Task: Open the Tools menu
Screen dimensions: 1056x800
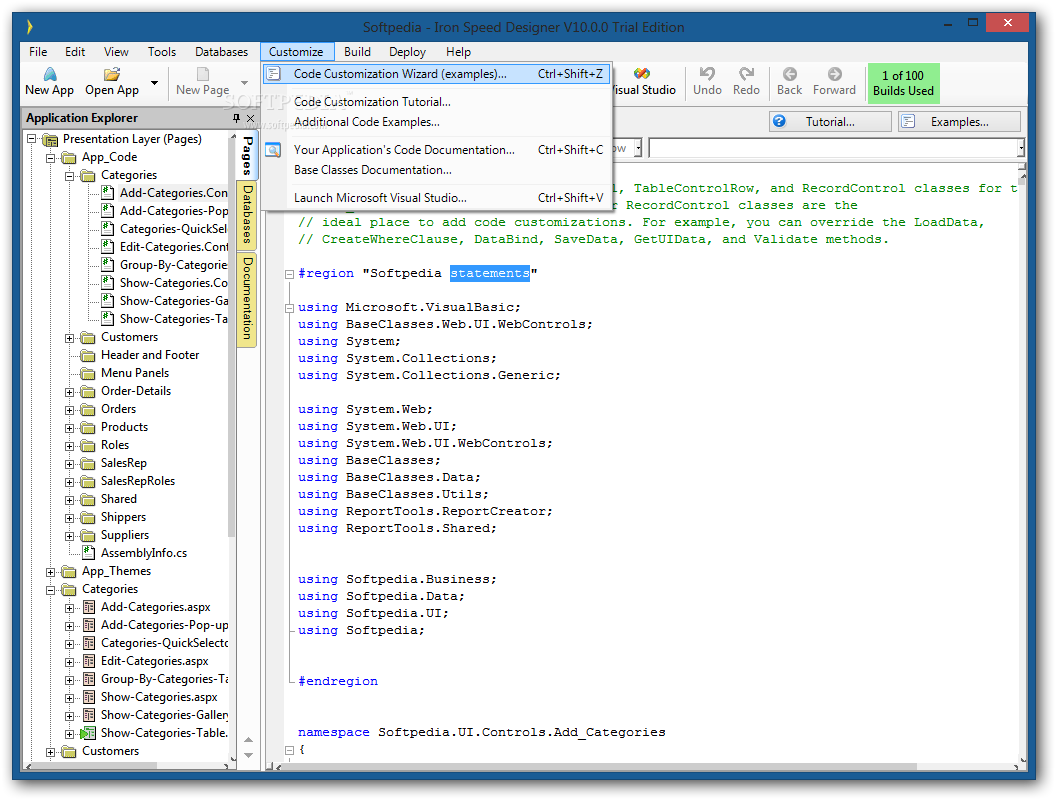Action: 162,52
